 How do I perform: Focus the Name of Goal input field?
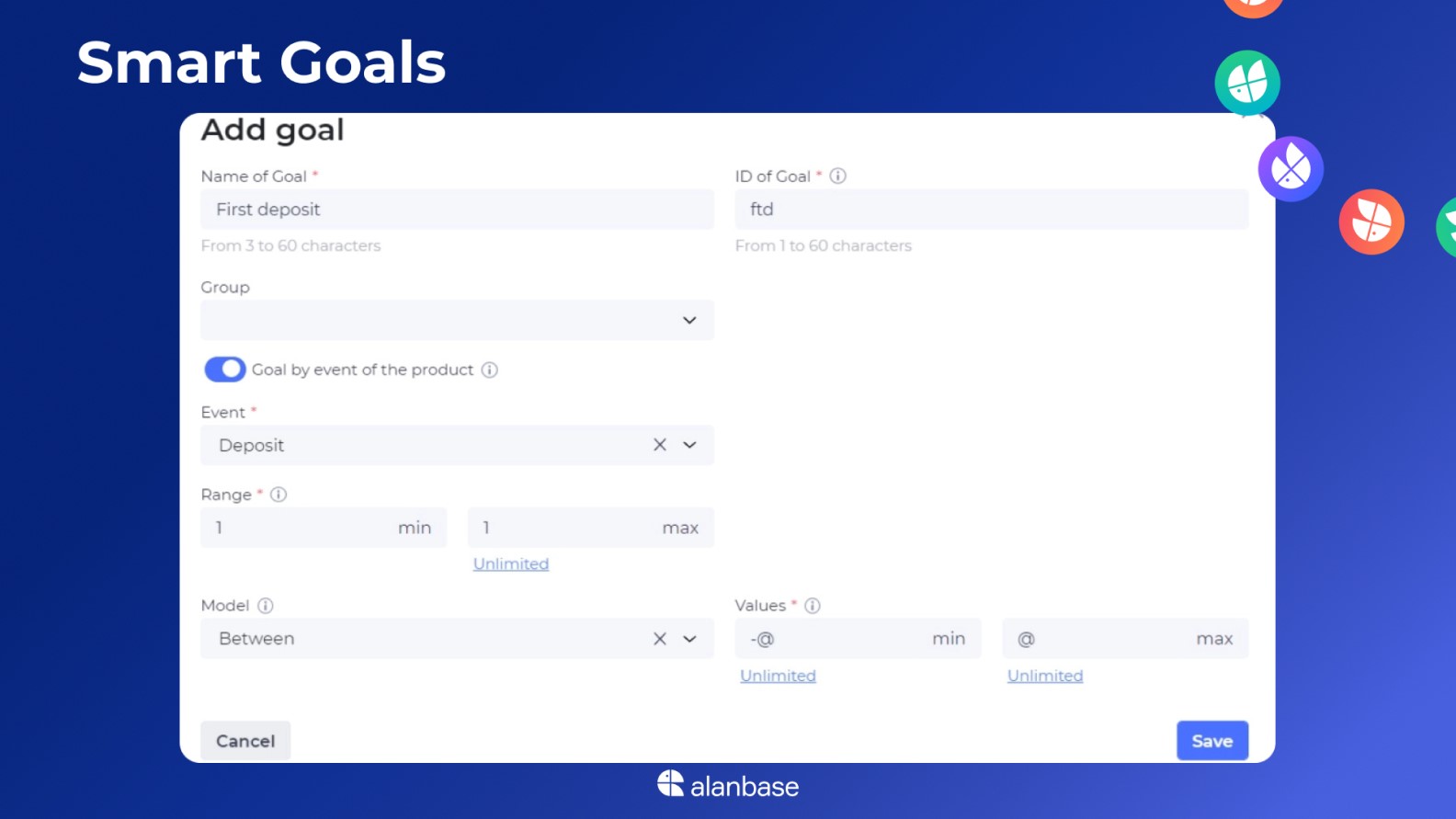457,210
